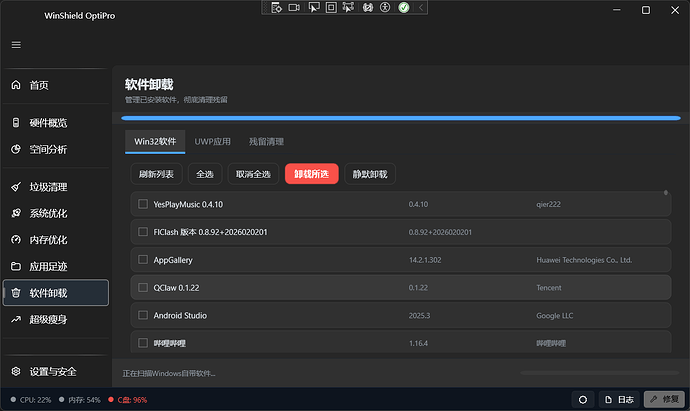Click publisher Huawei Technologies Co., Ltd.
The height and width of the screenshot is (411, 690).
(x=584, y=260)
